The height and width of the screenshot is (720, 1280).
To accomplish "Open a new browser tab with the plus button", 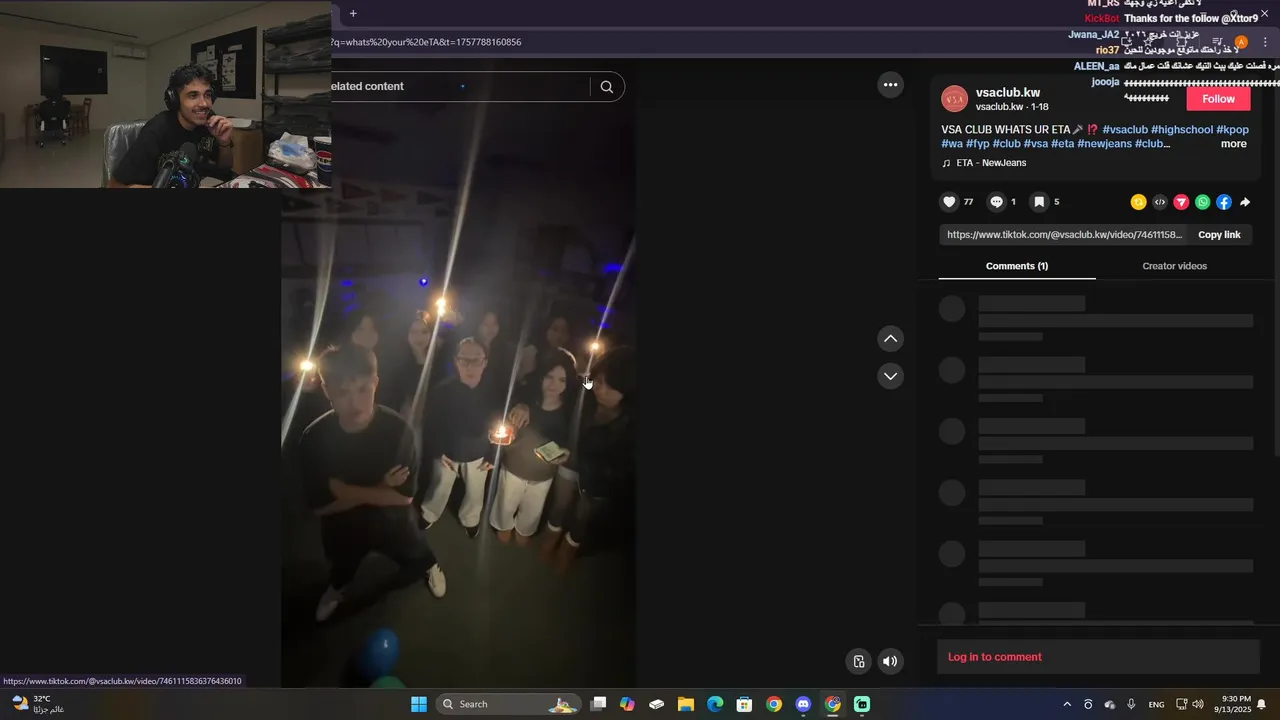I will [x=353, y=13].
